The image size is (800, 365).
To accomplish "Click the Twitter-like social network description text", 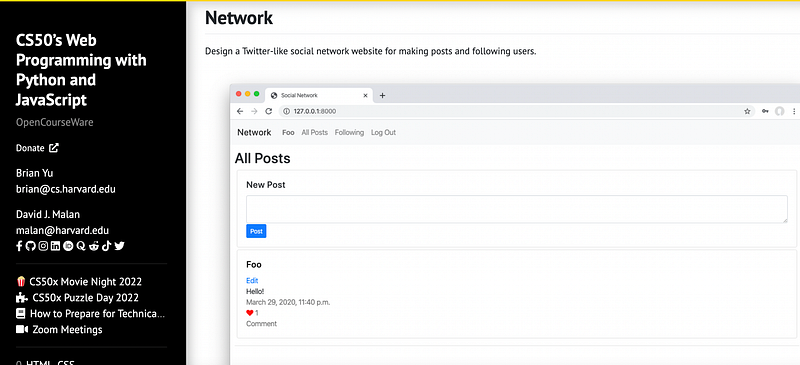I will pos(371,51).
